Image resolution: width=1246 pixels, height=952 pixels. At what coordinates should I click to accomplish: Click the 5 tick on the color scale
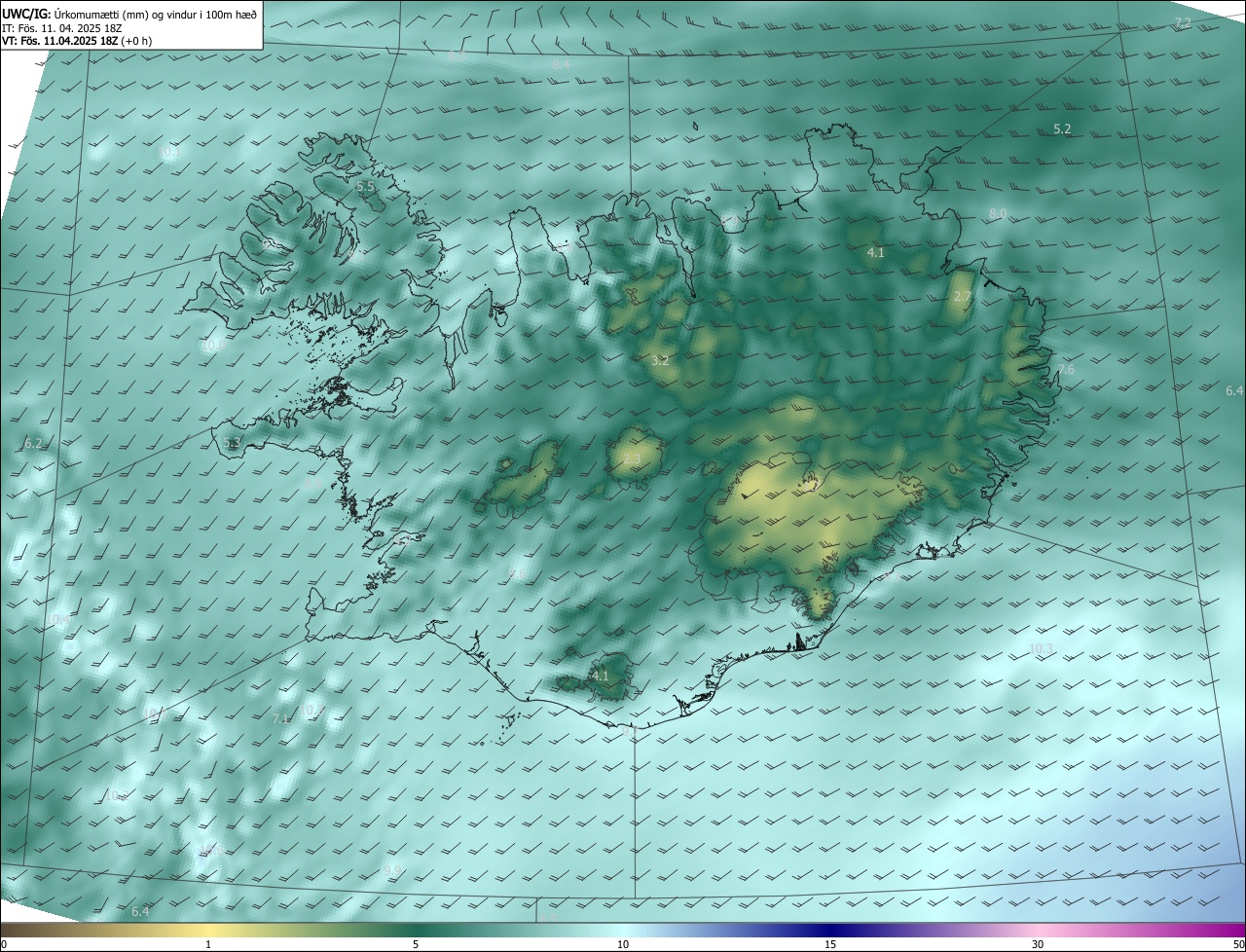(x=416, y=944)
